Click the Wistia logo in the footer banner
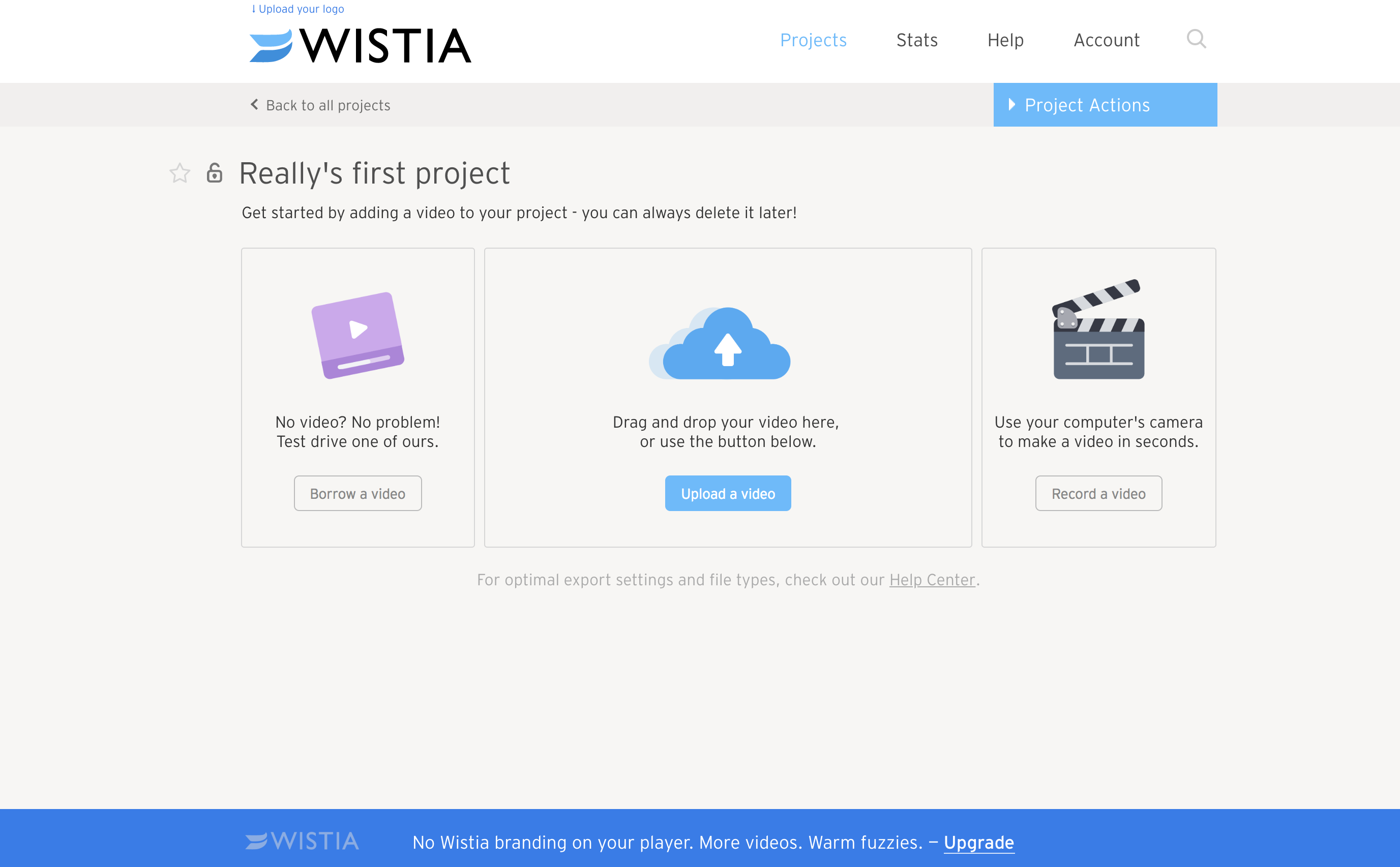The height and width of the screenshot is (867, 1400). (302, 841)
